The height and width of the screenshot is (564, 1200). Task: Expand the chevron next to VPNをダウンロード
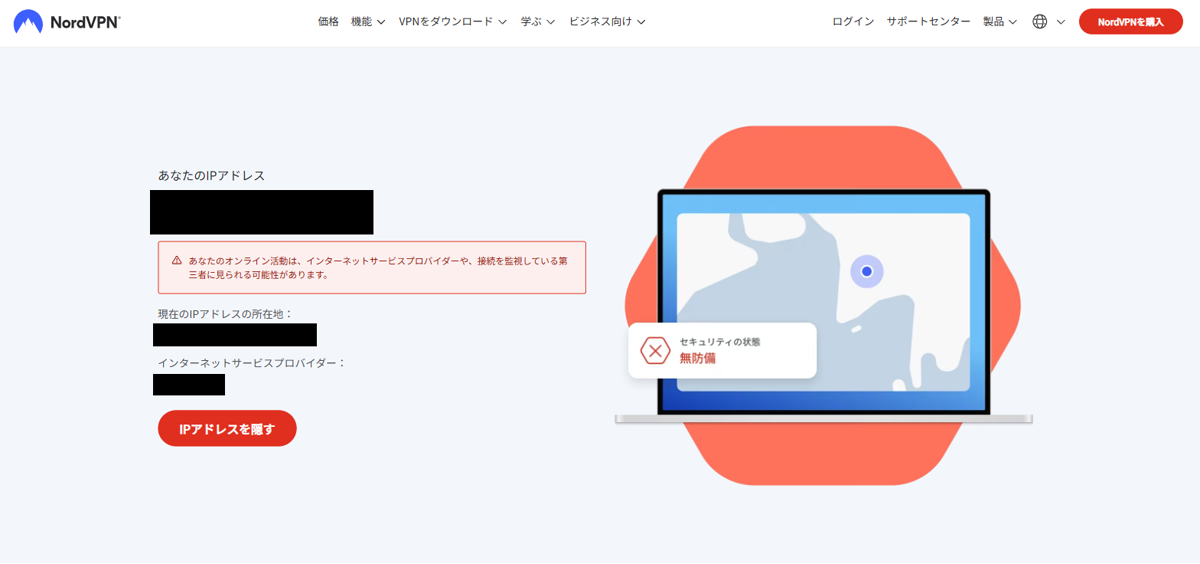click(x=502, y=22)
